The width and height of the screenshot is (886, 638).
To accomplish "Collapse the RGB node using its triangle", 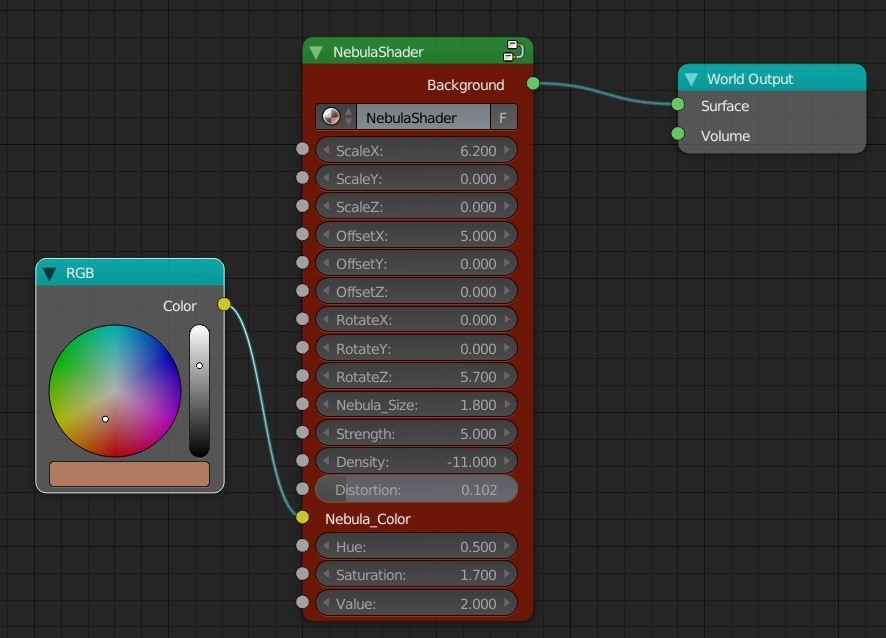I will click(50, 273).
